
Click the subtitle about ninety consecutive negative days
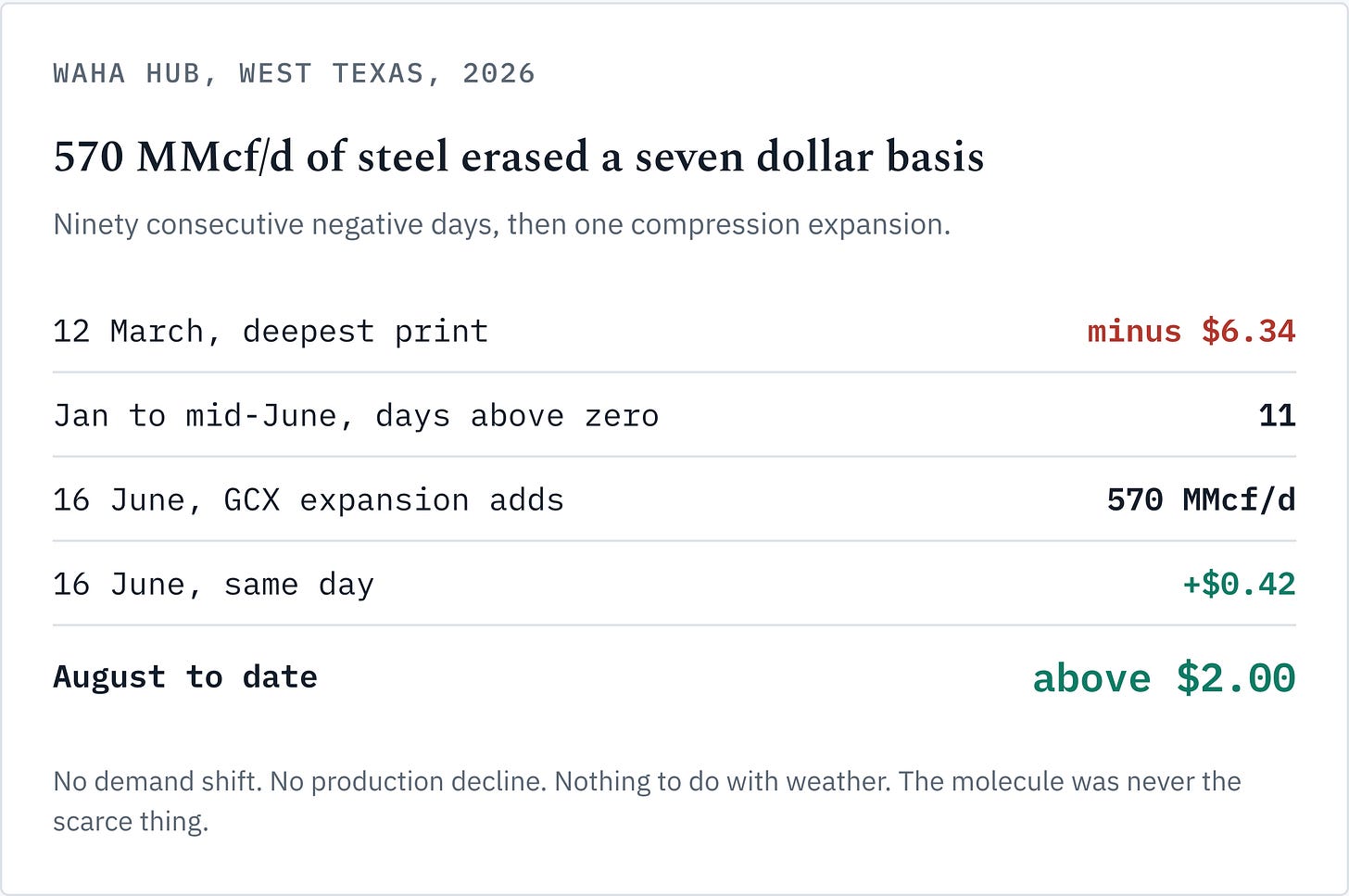click(502, 225)
